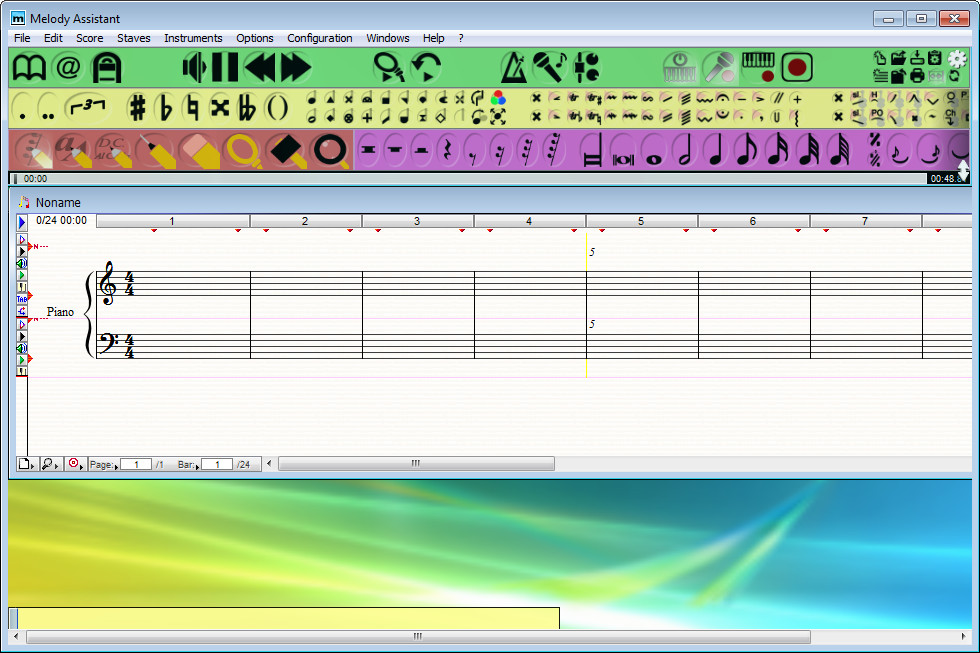
Task: Select the pencil note-editing tool
Action: (x=32, y=151)
